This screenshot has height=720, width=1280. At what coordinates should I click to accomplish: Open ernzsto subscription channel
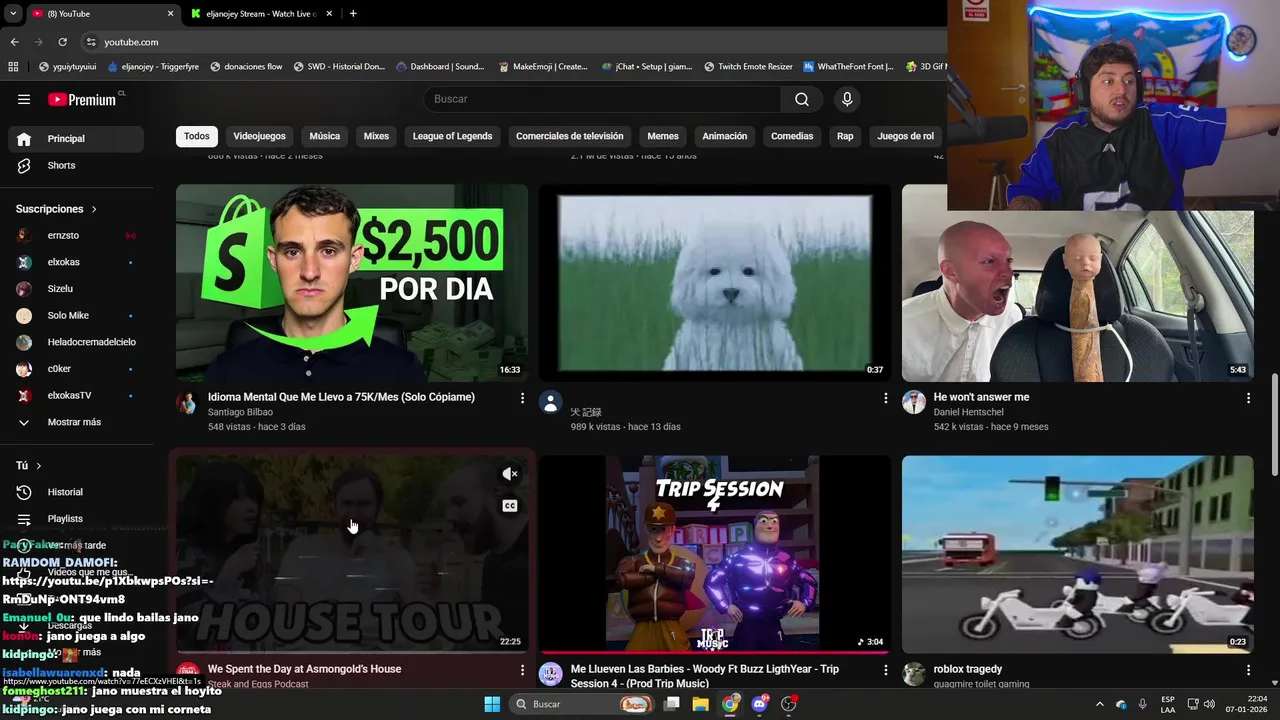[x=76, y=236]
